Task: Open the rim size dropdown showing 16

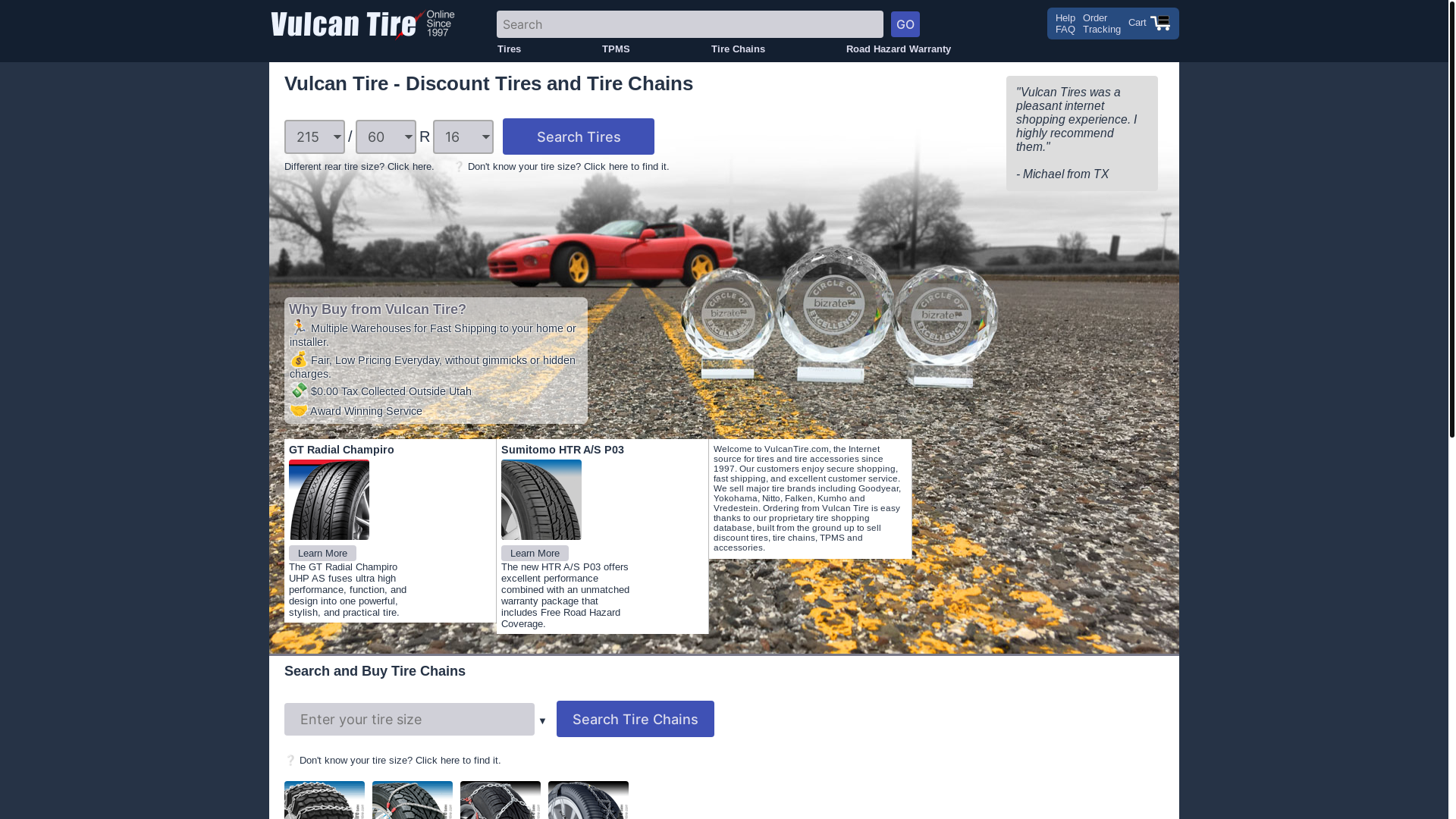Action: (x=463, y=136)
